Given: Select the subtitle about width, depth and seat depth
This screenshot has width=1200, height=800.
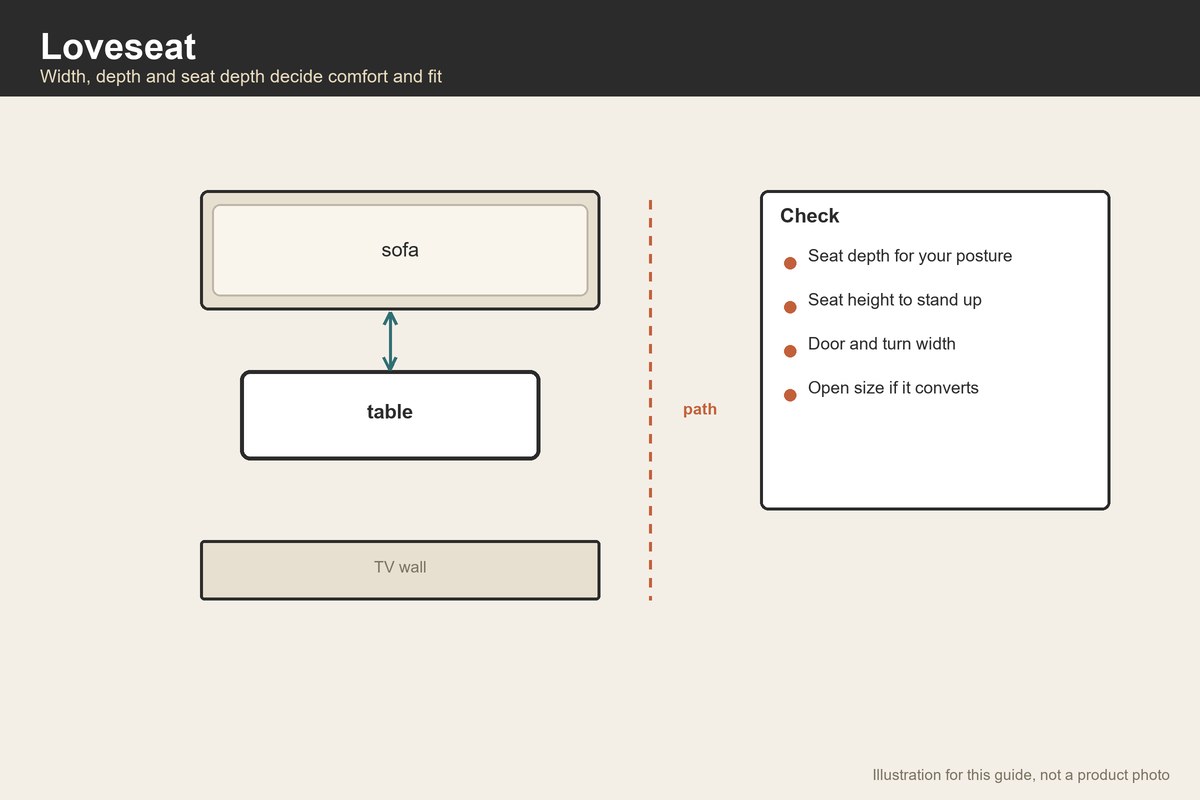Looking at the screenshot, I should click(241, 76).
